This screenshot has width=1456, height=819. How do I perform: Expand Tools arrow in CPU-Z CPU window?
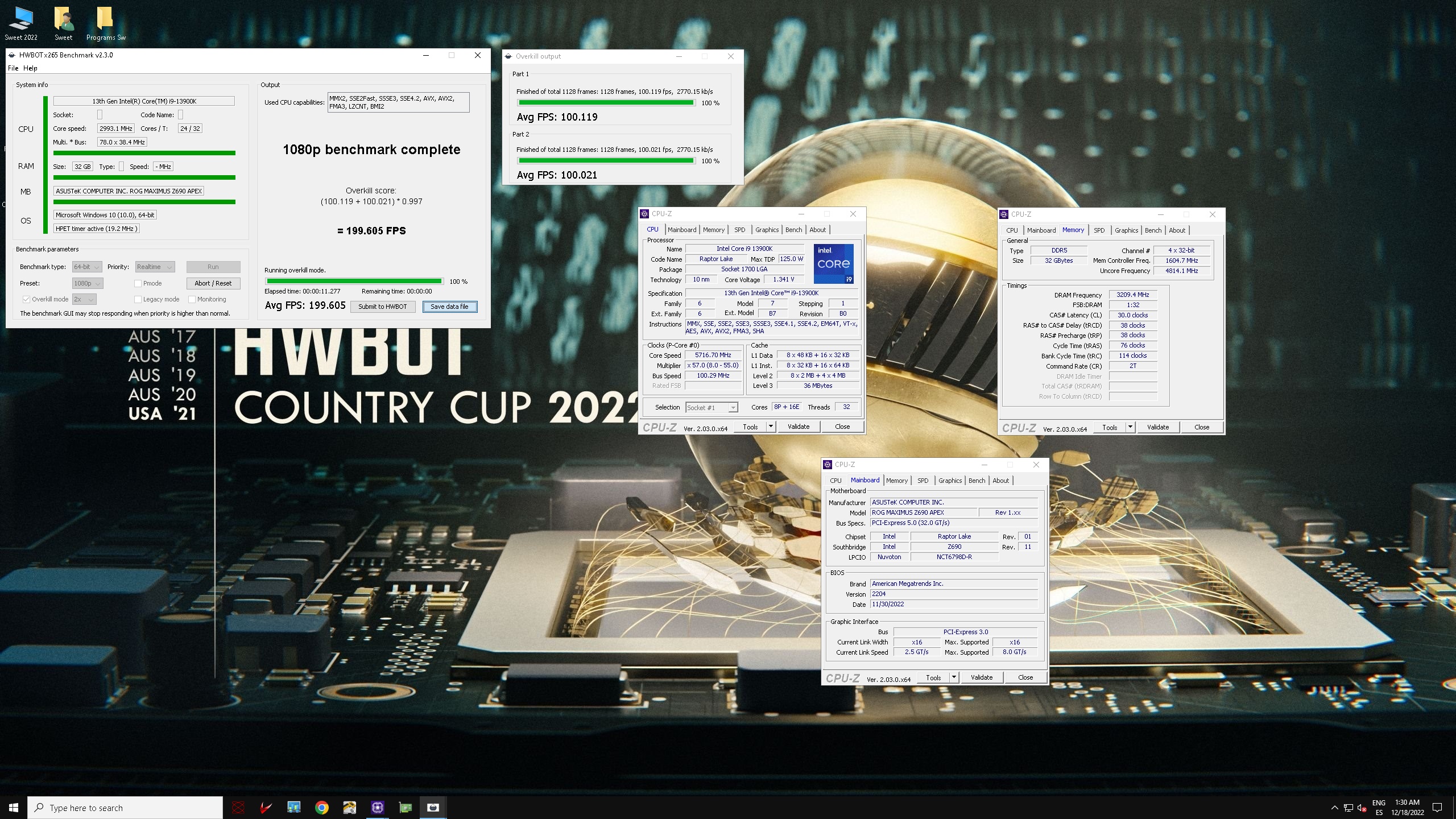771,427
